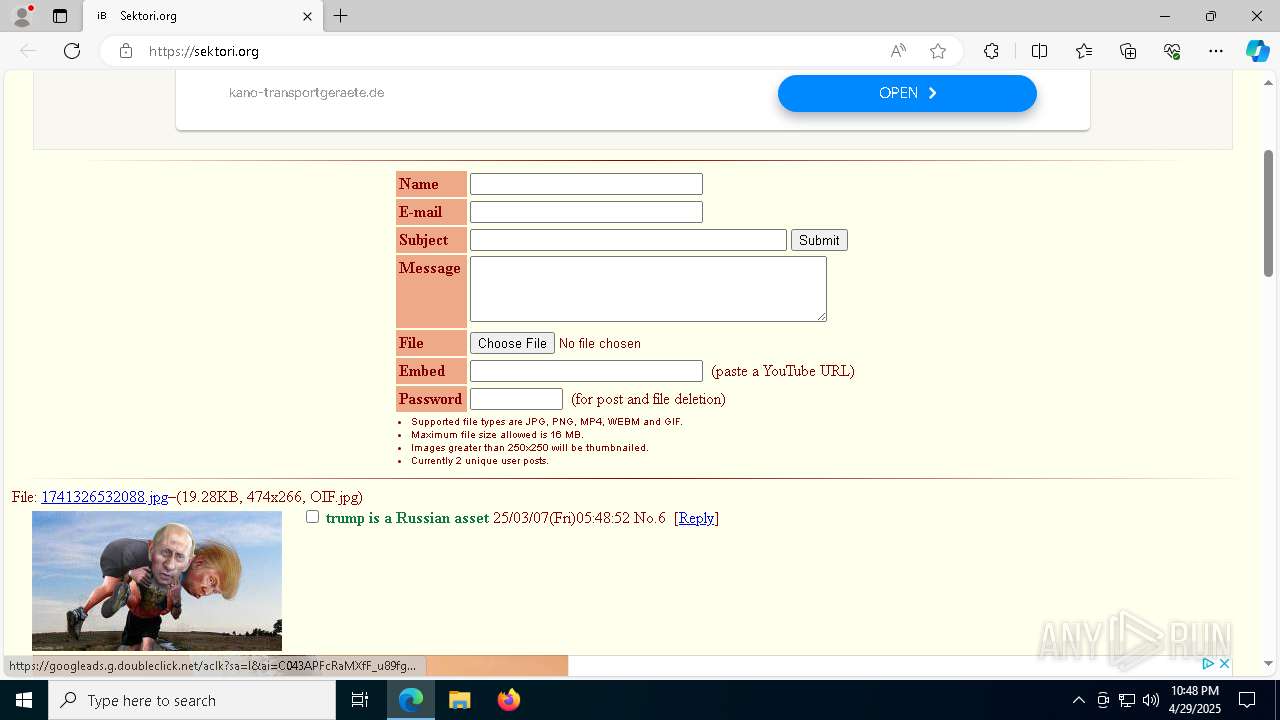The height and width of the screenshot is (720, 1280).
Task: Open the post thumbnail image
Action: (157, 581)
